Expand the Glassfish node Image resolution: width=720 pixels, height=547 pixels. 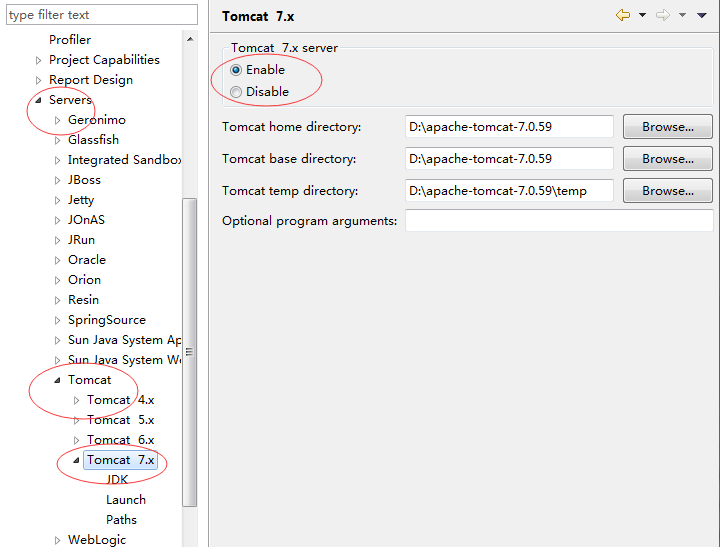pyautogui.click(x=57, y=140)
